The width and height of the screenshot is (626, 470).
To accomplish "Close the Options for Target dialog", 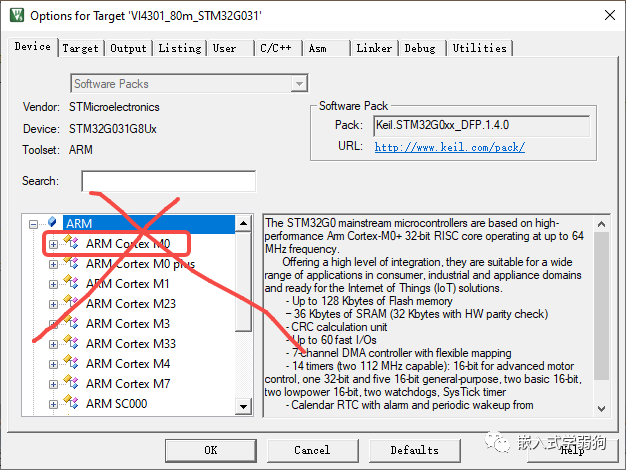I will [610, 15].
